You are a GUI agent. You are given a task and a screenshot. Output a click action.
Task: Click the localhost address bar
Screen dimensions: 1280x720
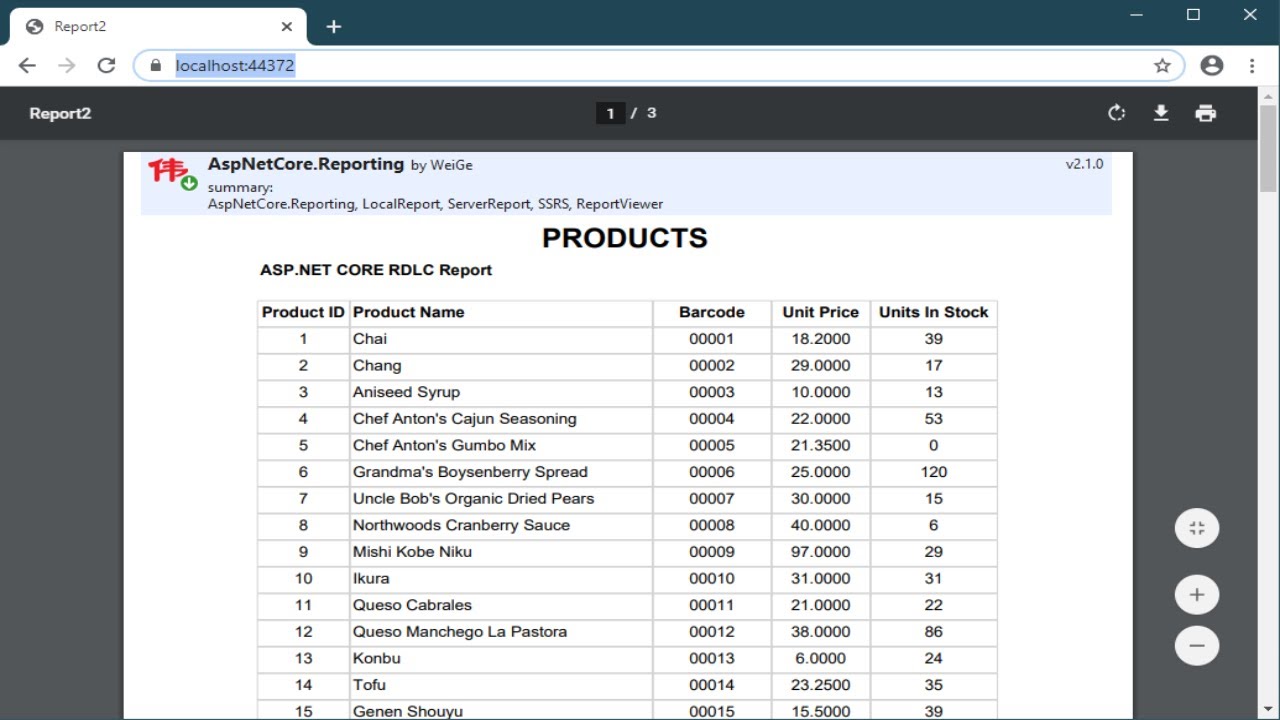point(650,66)
